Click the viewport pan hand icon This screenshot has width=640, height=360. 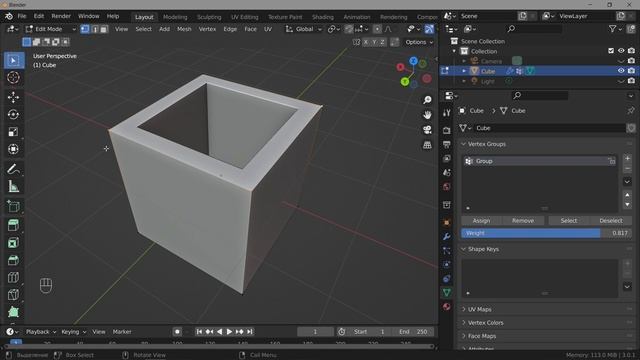coord(427,115)
